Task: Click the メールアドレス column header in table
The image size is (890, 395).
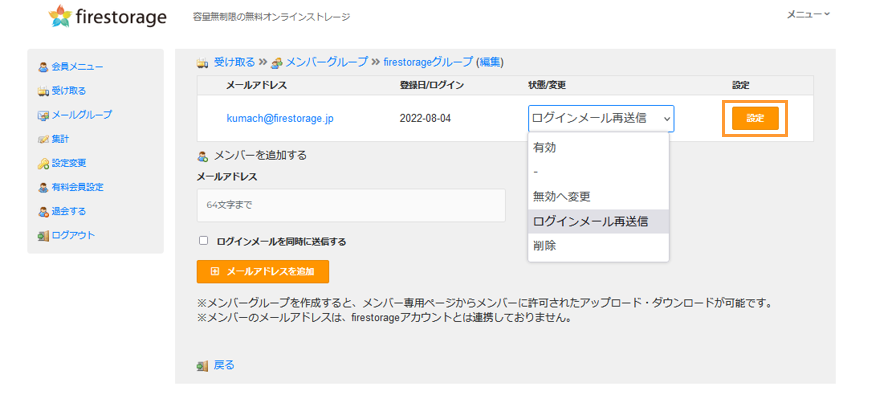Action: [x=257, y=85]
